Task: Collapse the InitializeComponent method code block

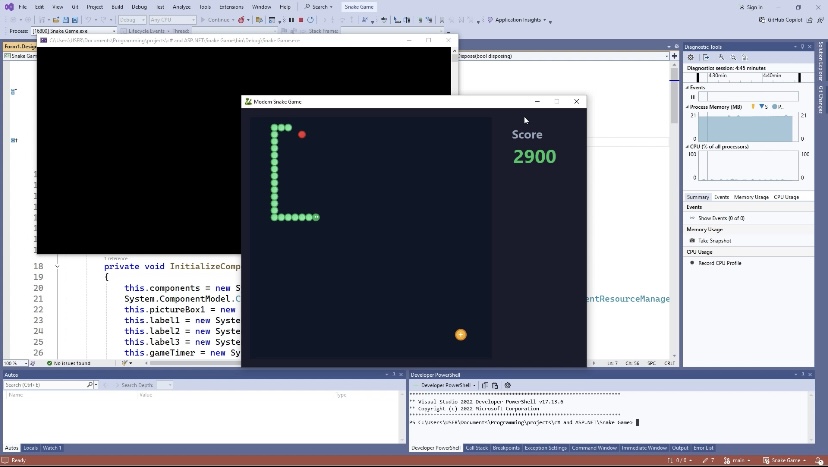Action: 57,267
